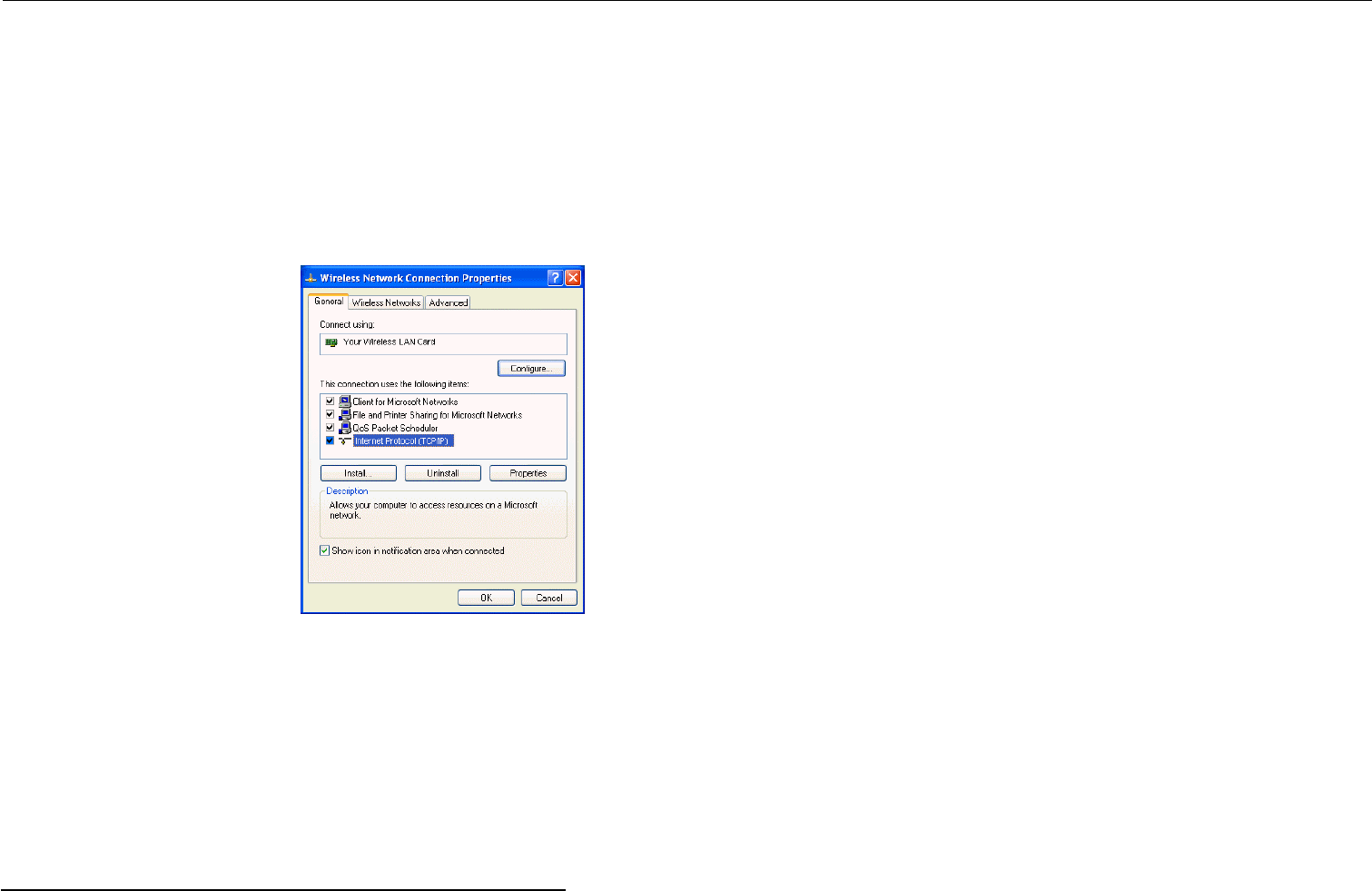1372x891 pixels.
Task: Click the question mark help button
Action: click(x=556, y=278)
